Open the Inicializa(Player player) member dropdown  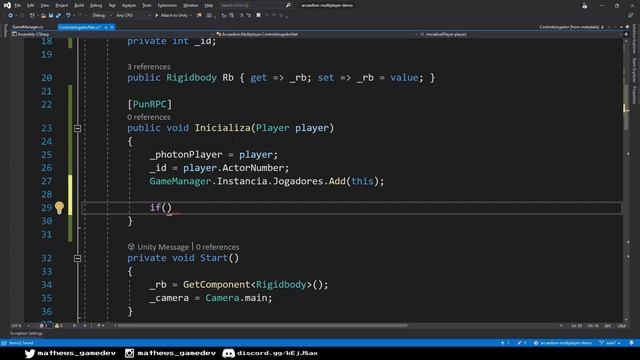[x=520, y=34]
